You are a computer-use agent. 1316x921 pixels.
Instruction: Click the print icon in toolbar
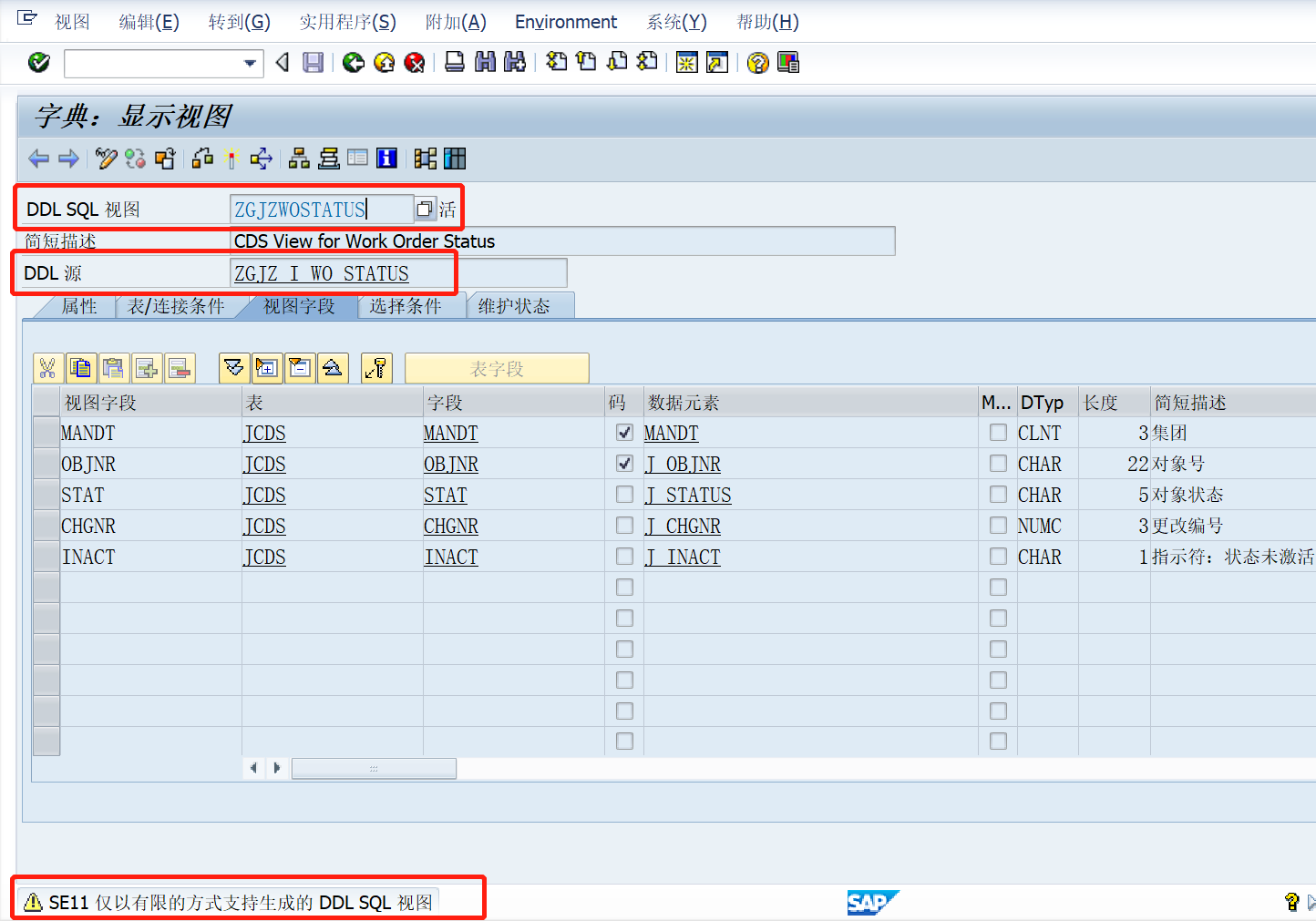[x=454, y=62]
